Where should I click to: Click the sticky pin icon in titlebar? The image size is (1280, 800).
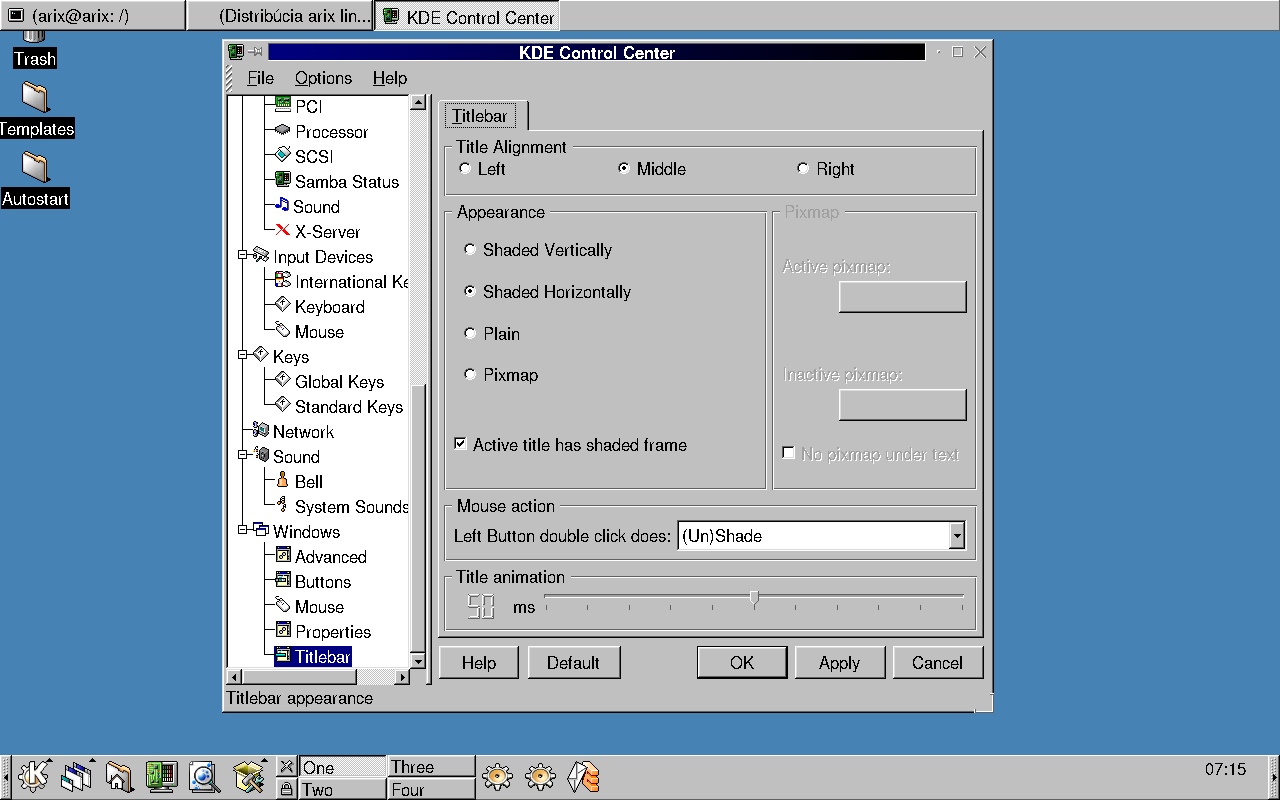click(256, 52)
